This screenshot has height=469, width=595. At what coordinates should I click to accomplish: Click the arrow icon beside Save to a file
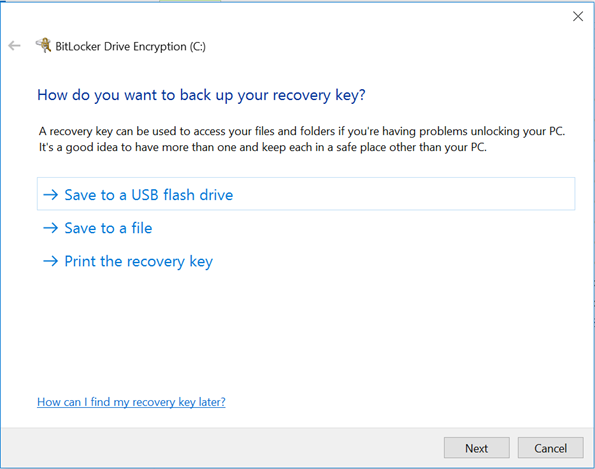[50, 228]
